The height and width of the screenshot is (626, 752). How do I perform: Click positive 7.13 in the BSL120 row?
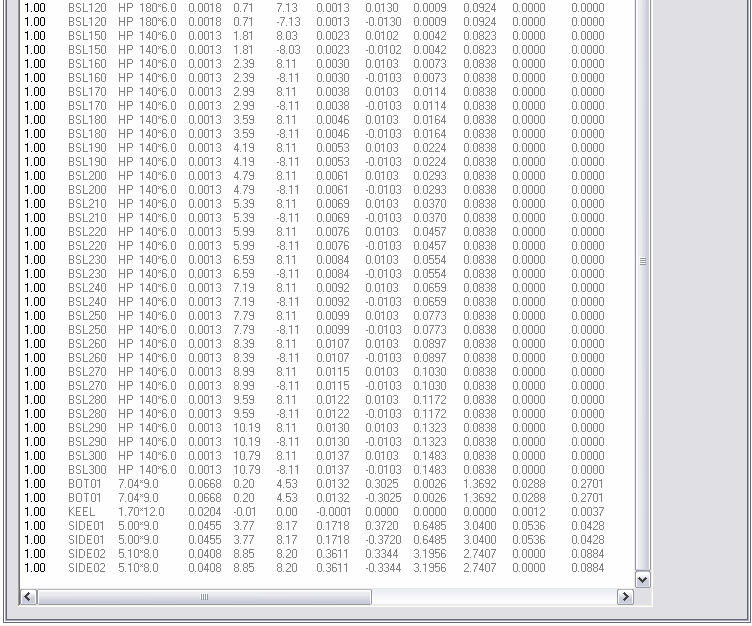pyautogui.click(x=287, y=8)
